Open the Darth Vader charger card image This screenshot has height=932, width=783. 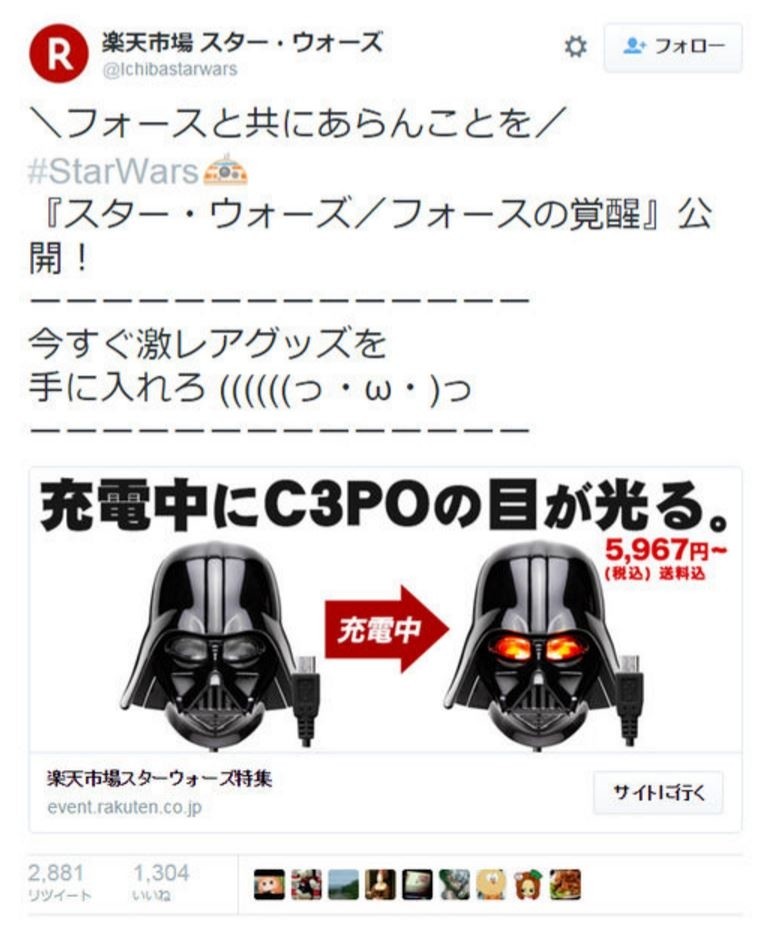tap(385, 610)
